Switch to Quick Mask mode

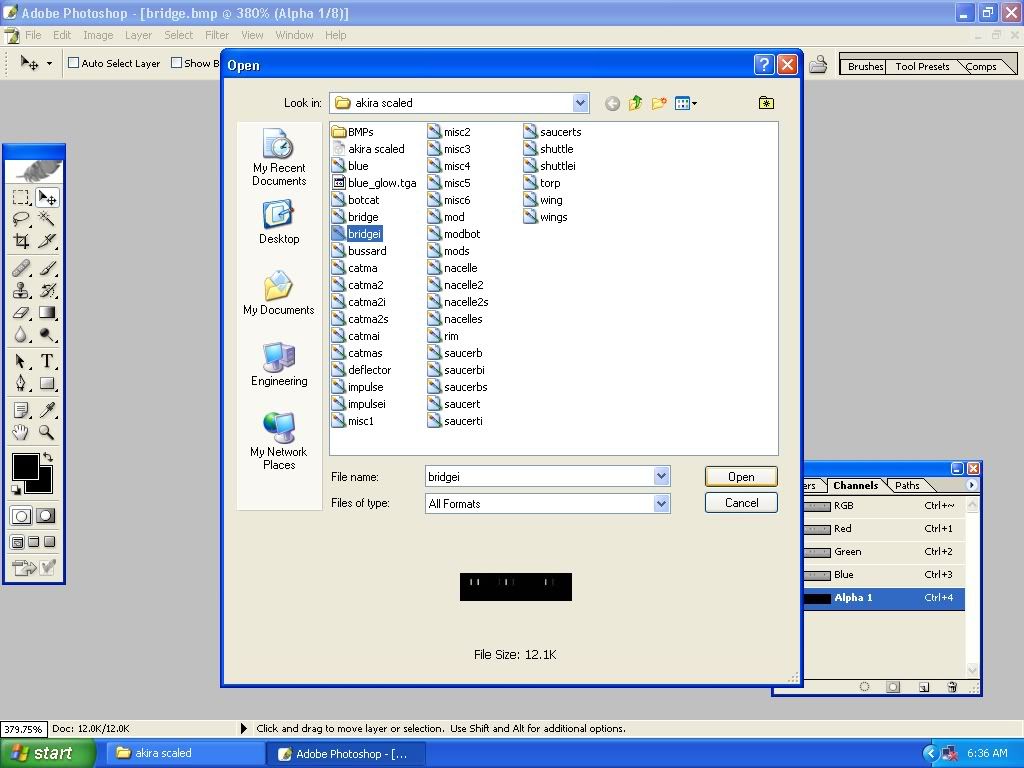[x=46, y=516]
